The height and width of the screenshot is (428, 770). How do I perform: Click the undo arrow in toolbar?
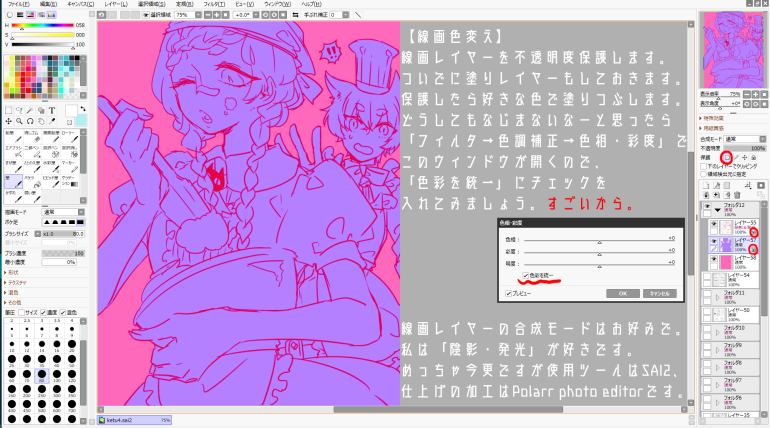(x=102, y=15)
